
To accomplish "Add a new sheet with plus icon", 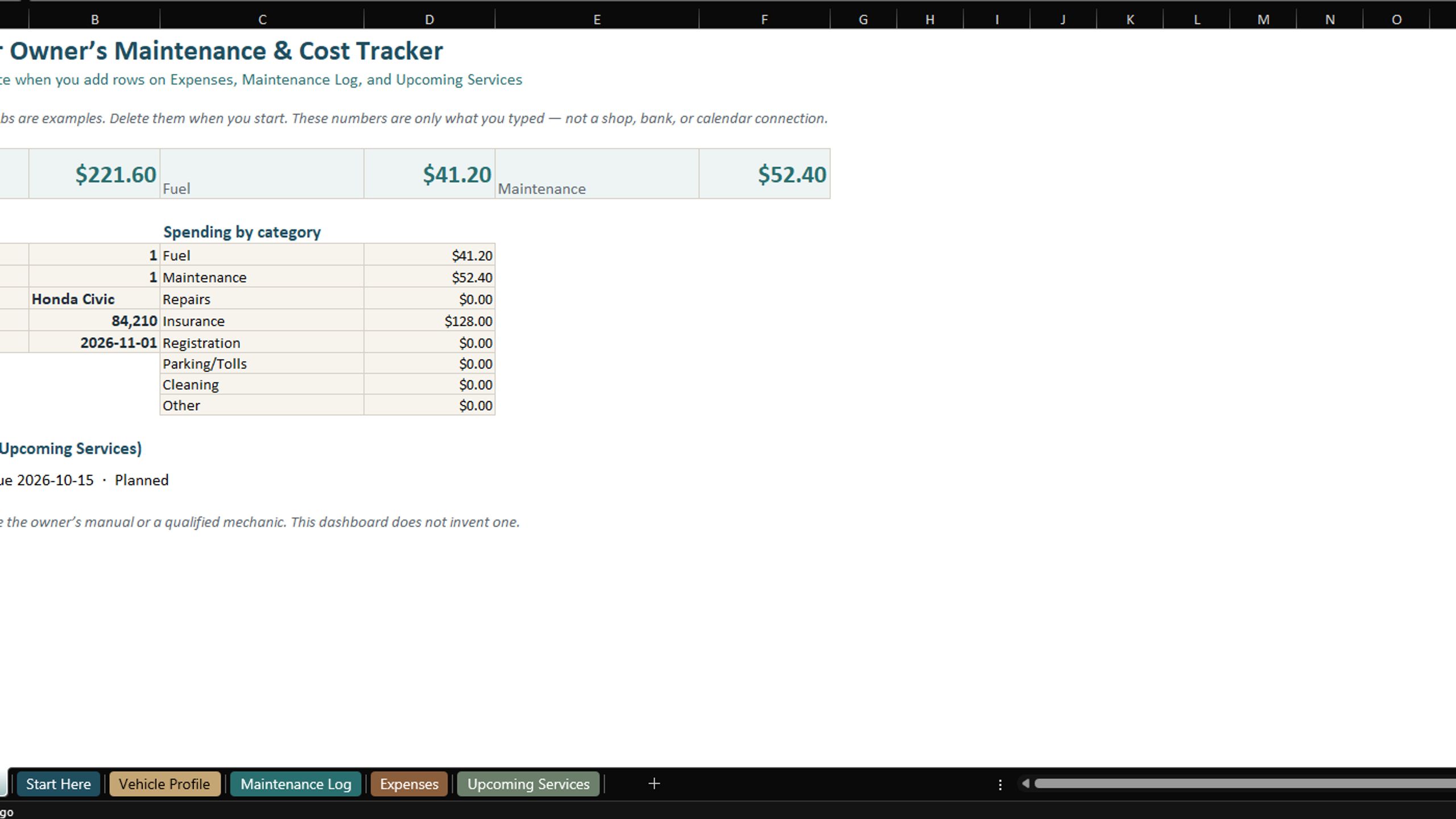I will (654, 784).
